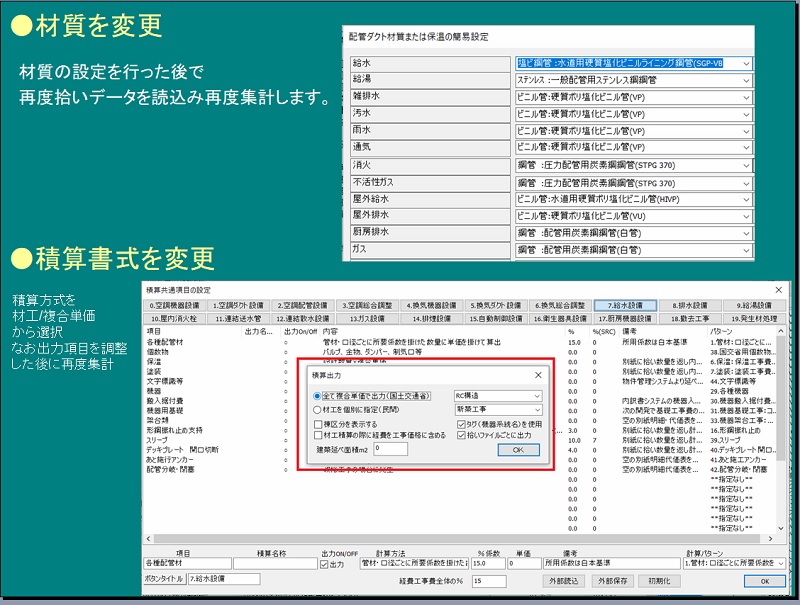This screenshot has height=605, width=800.
Task: Open the 2.空調配管設備 tab
Action: 303,306
